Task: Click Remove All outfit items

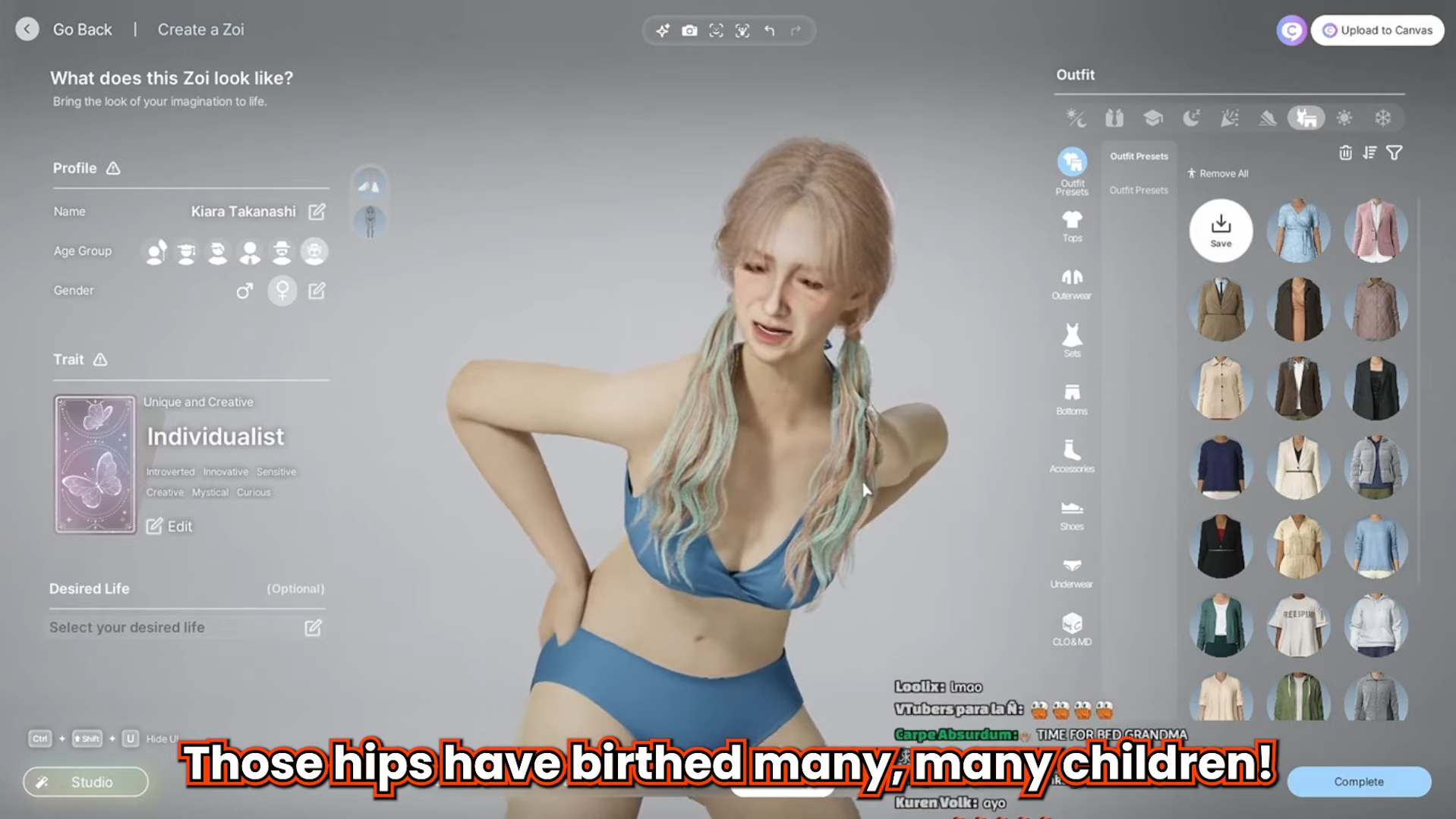Action: [x=1218, y=174]
